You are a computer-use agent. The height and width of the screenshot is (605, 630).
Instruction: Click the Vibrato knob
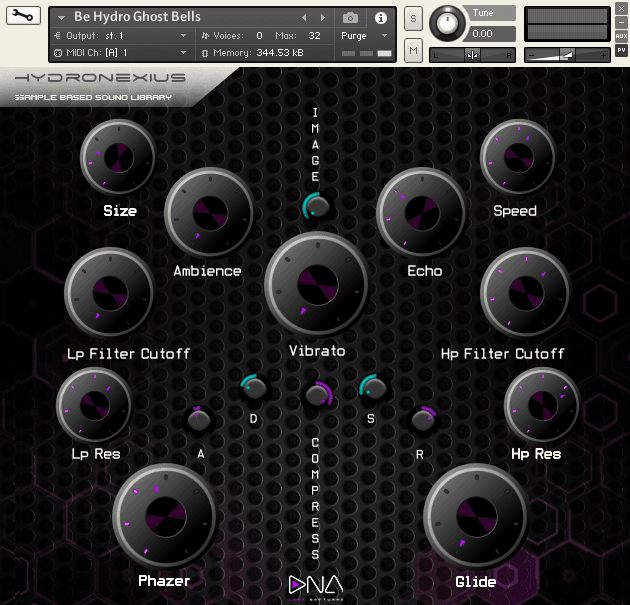point(317,284)
